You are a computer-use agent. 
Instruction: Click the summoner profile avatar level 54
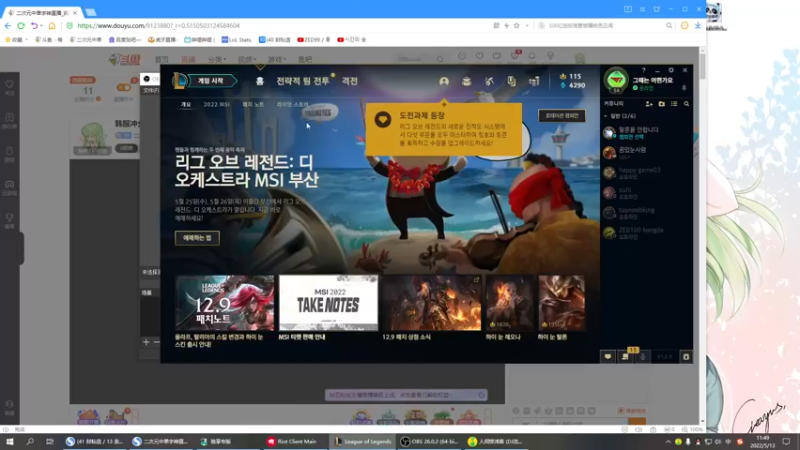pos(616,80)
